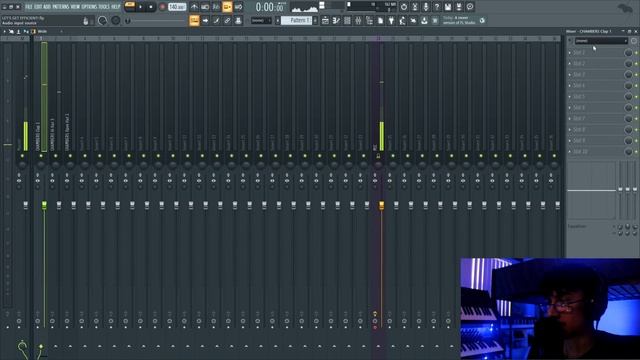Open the HELP menu
The image size is (640, 360).
pyautogui.click(x=116, y=7)
